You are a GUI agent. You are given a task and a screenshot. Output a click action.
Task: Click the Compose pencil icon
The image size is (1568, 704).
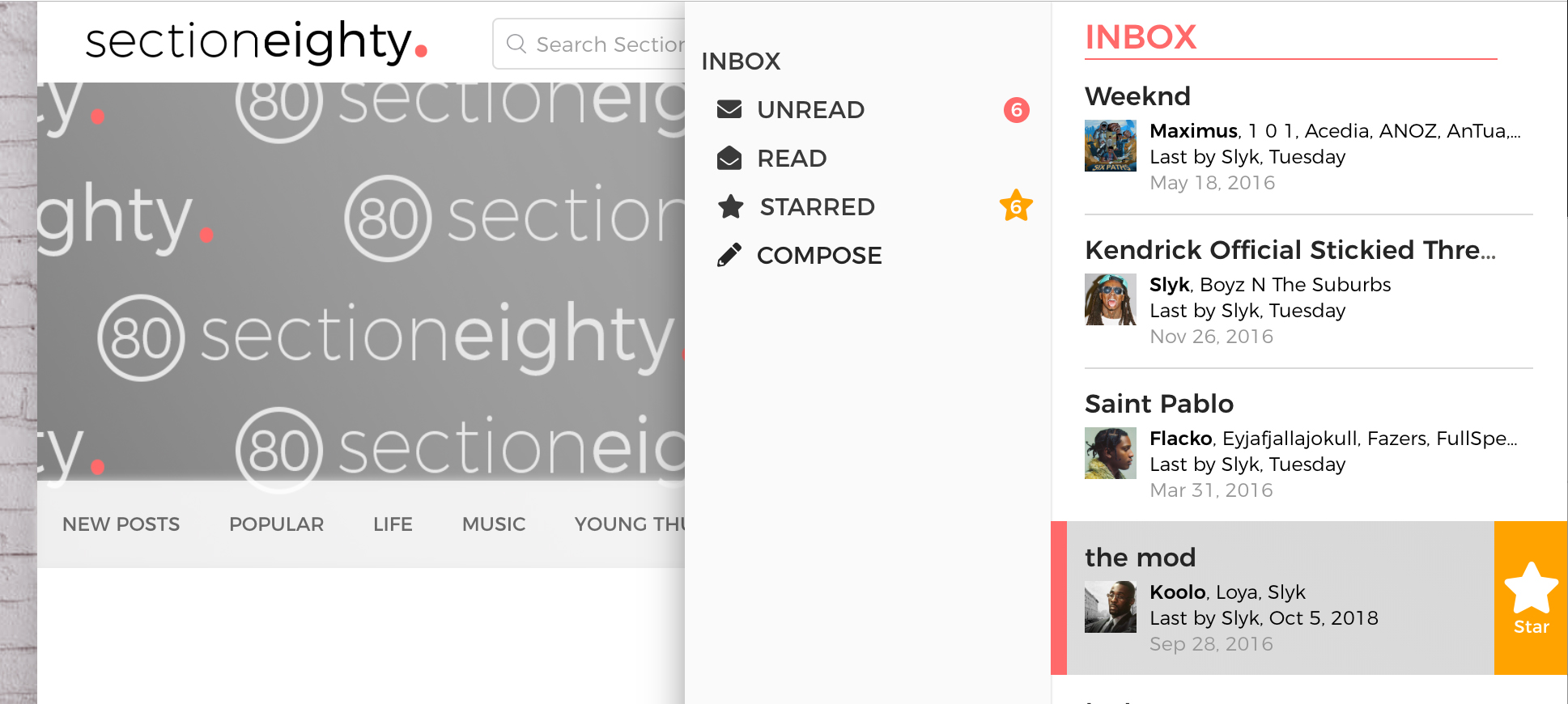pyautogui.click(x=729, y=255)
